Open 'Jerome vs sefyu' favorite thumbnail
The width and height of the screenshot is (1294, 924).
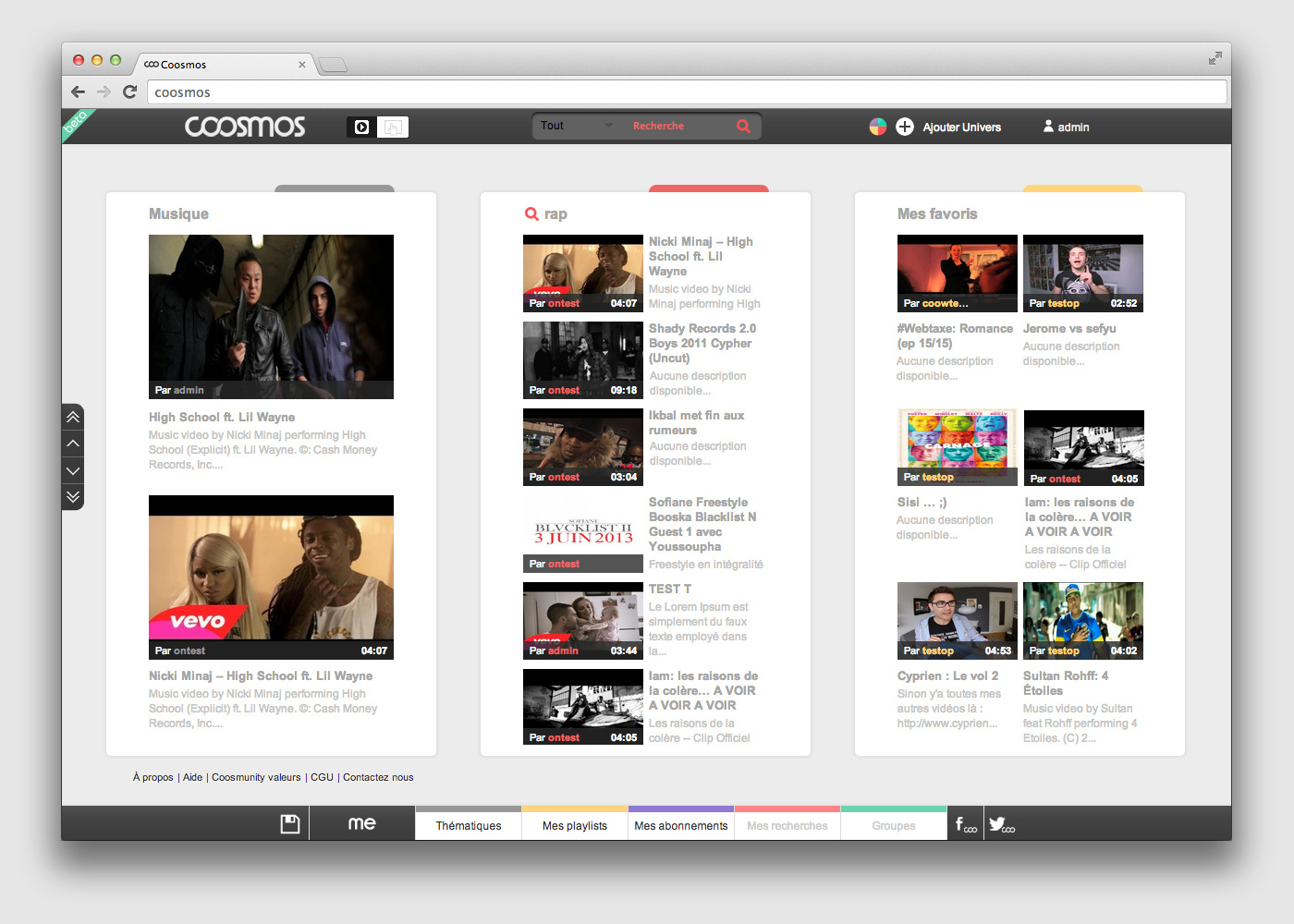(1083, 273)
